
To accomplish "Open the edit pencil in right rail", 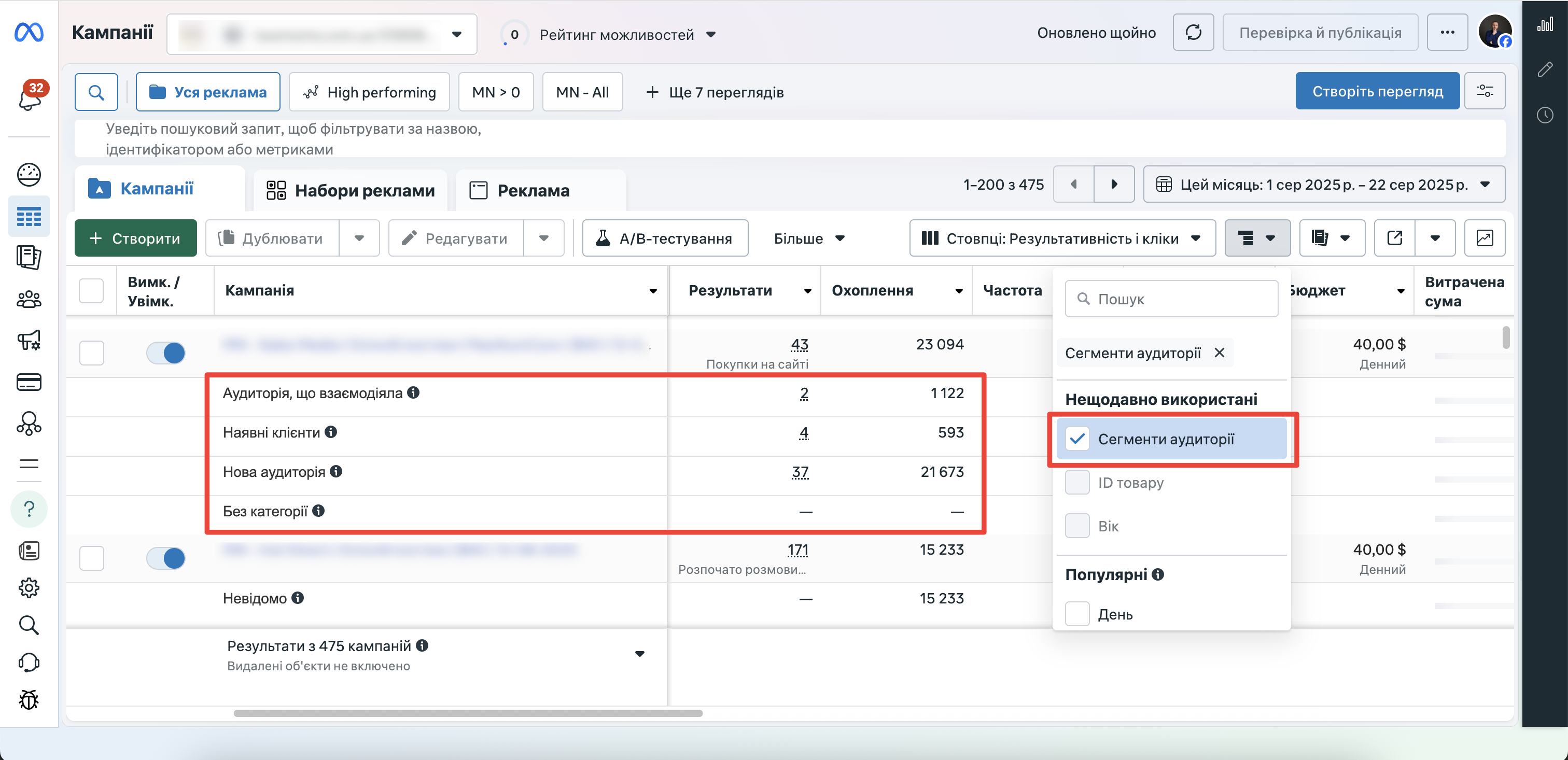I will coord(1545,69).
